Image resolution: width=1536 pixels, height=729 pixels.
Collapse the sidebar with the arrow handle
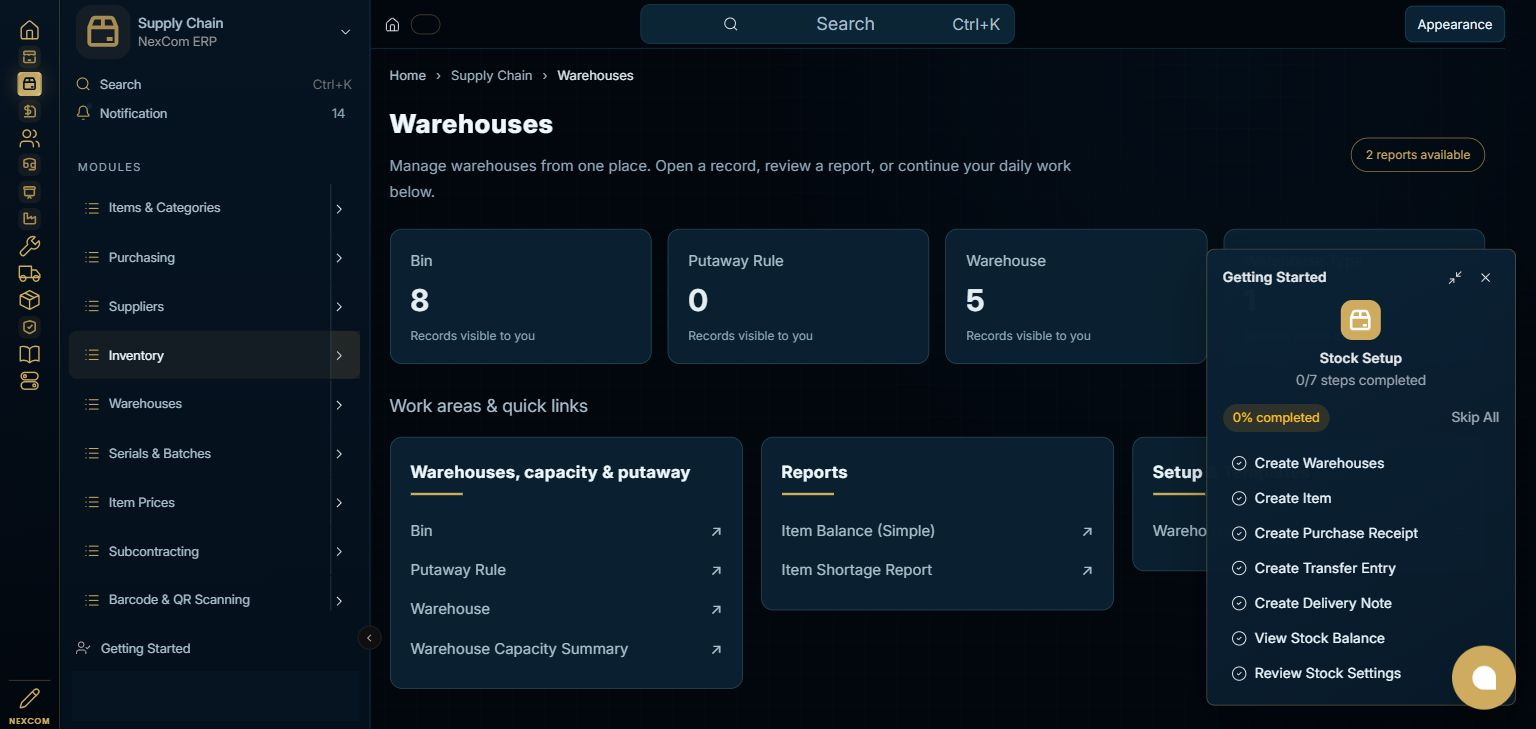pos(369,638)
